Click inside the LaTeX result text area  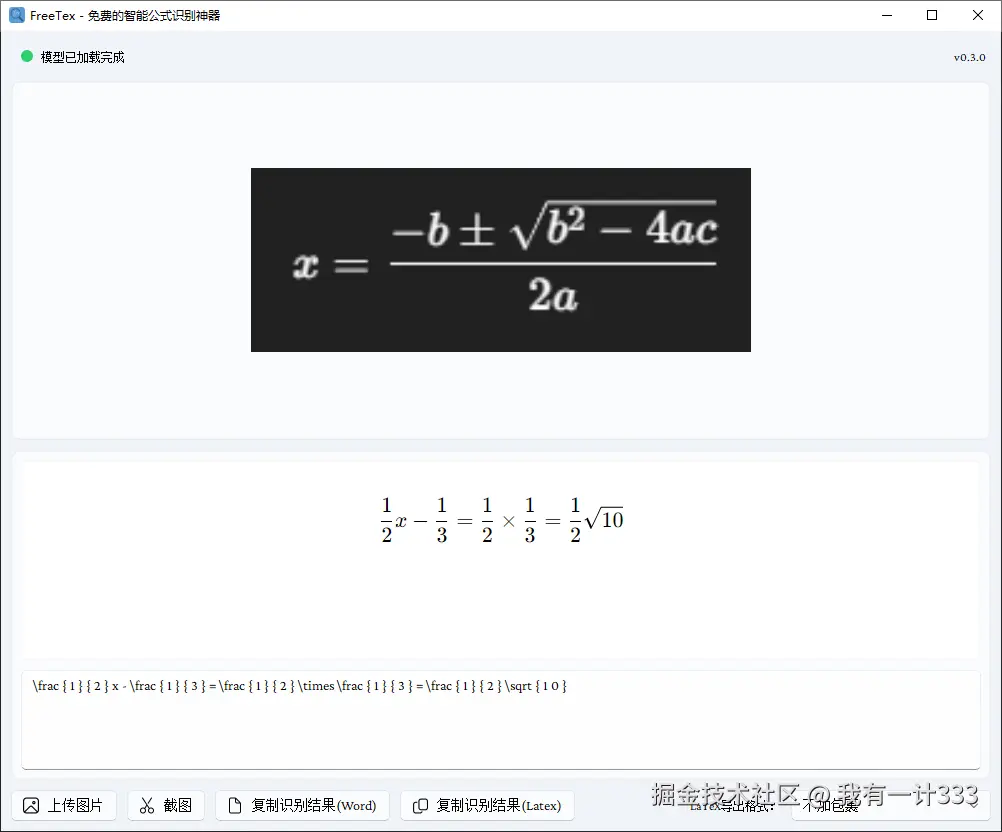[x=500, y=715]
